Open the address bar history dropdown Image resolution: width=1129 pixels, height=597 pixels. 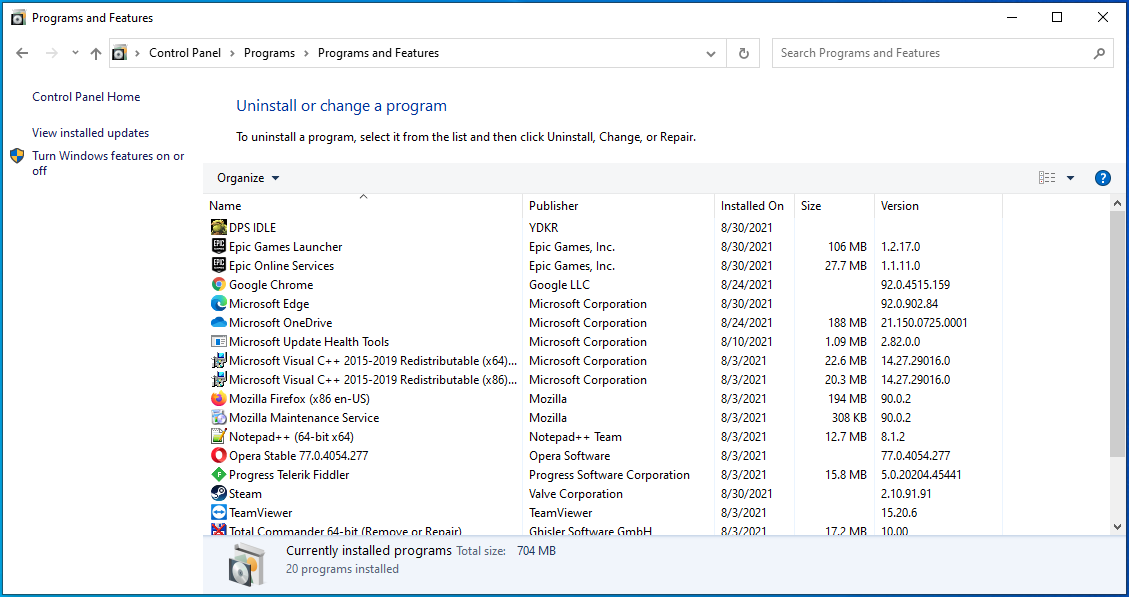pos(711,54)
